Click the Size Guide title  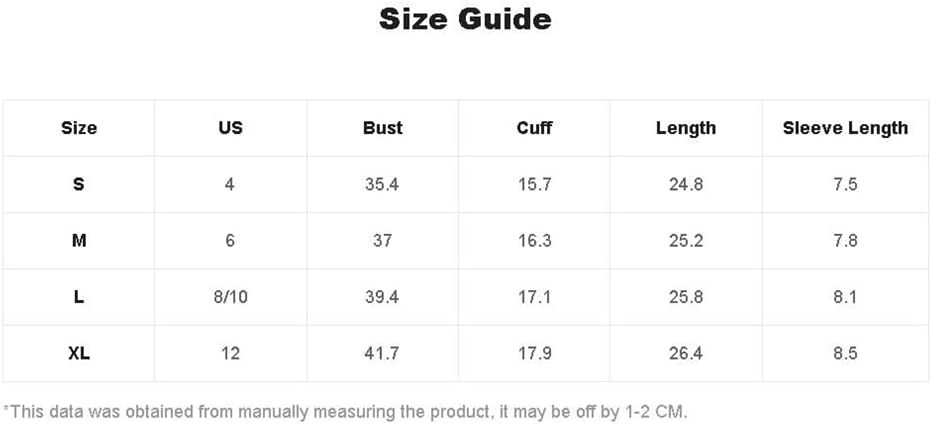pos(465,19)
